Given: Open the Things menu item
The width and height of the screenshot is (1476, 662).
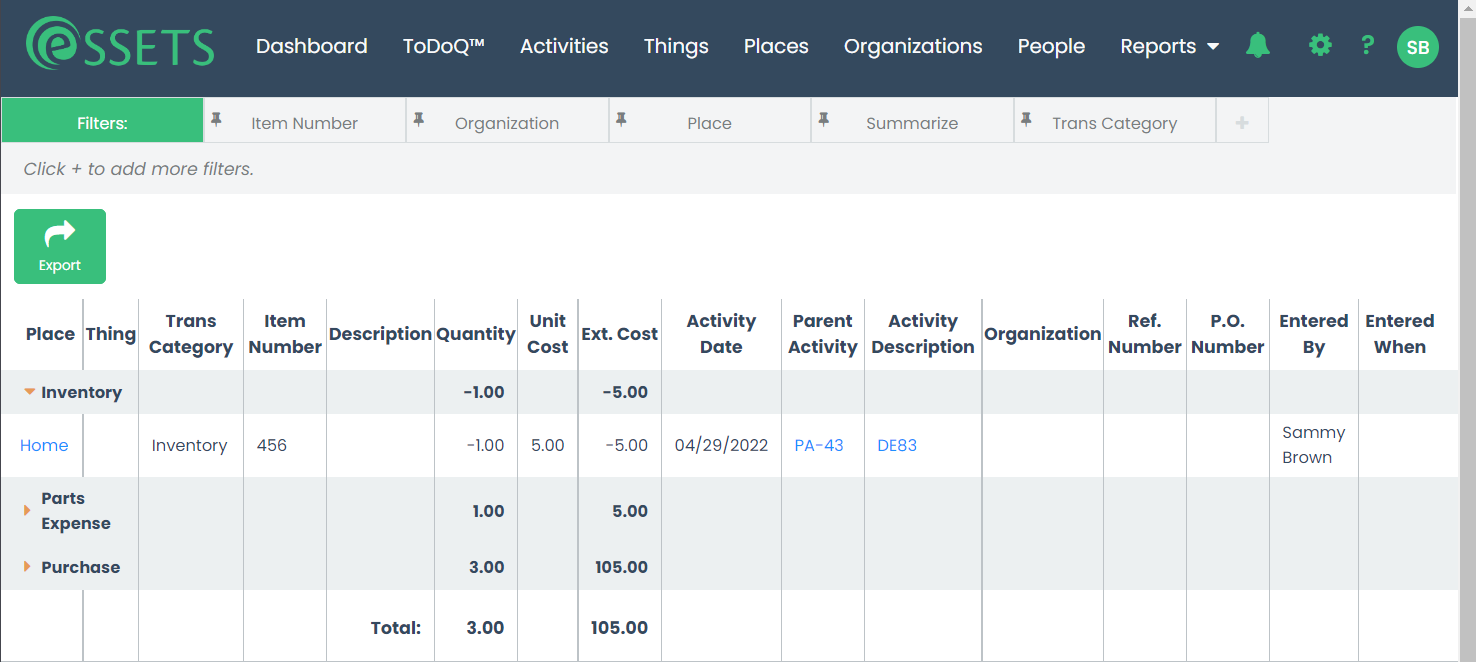Looking at the screenshot, I should (676, 46).
